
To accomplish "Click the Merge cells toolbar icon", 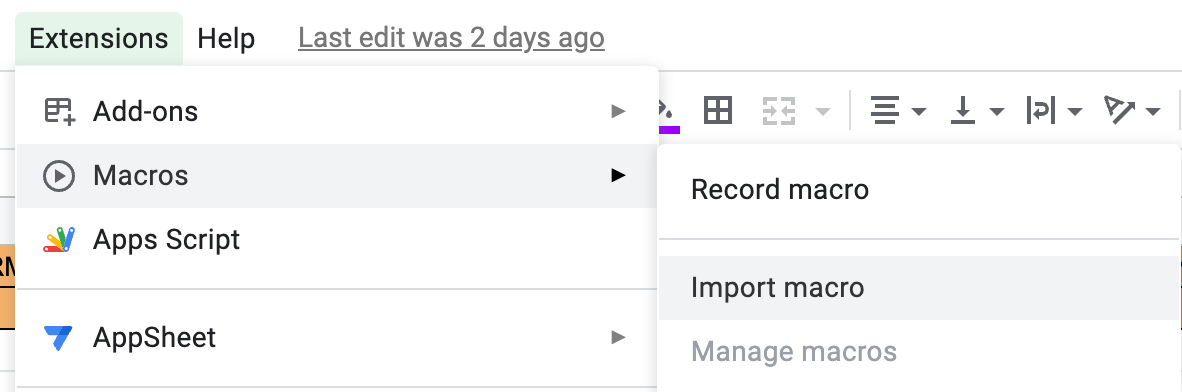I will pyautogui.click(x=779, y=112).
